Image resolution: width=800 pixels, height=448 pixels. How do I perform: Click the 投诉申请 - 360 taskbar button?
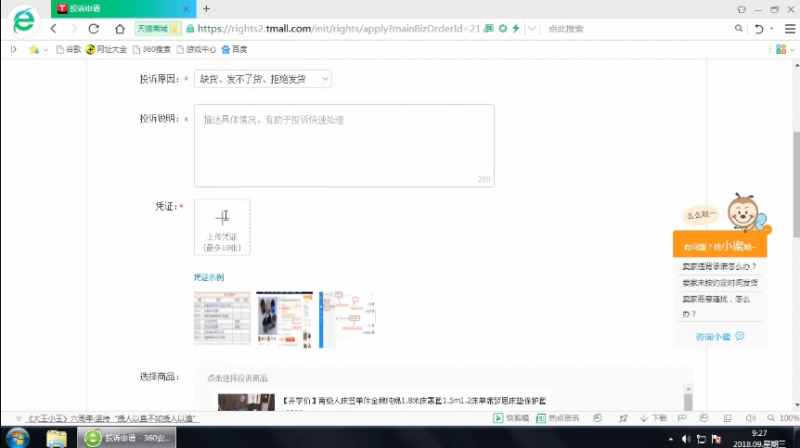pyautogui.click(x=127, y=438)
